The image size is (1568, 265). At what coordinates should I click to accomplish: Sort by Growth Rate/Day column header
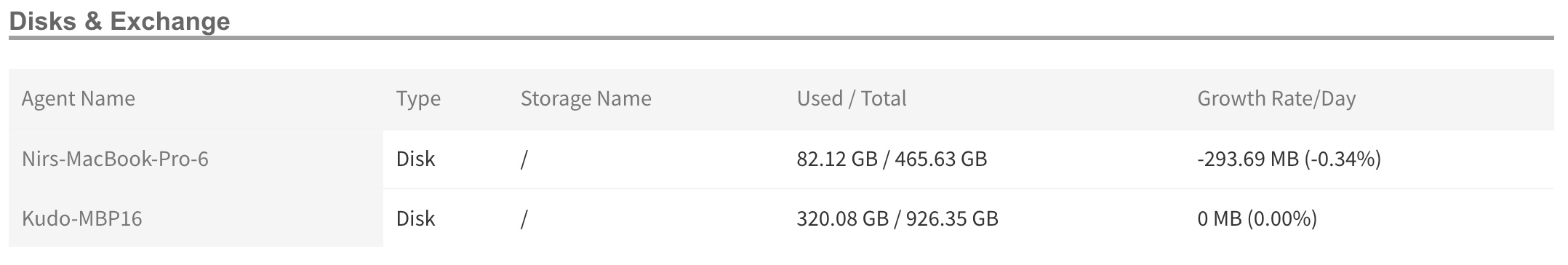[1276, 98]
